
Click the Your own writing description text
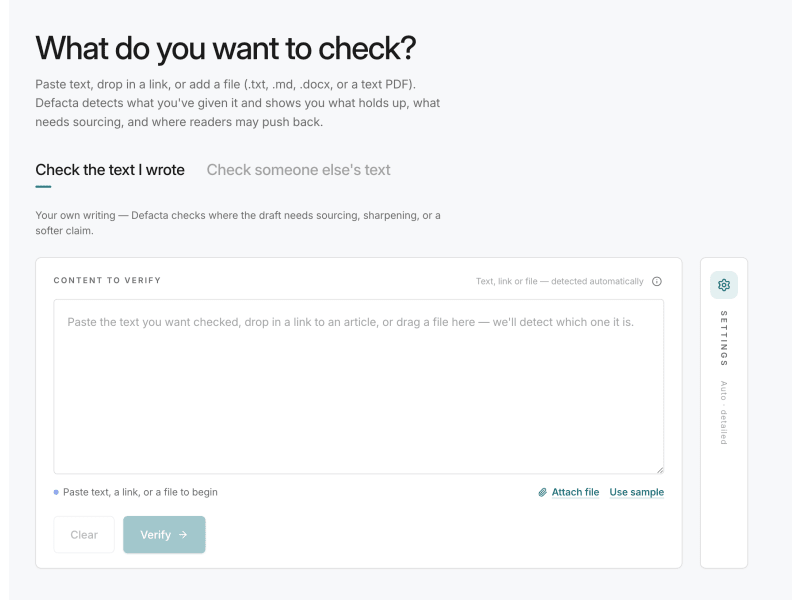pos(238,223)
